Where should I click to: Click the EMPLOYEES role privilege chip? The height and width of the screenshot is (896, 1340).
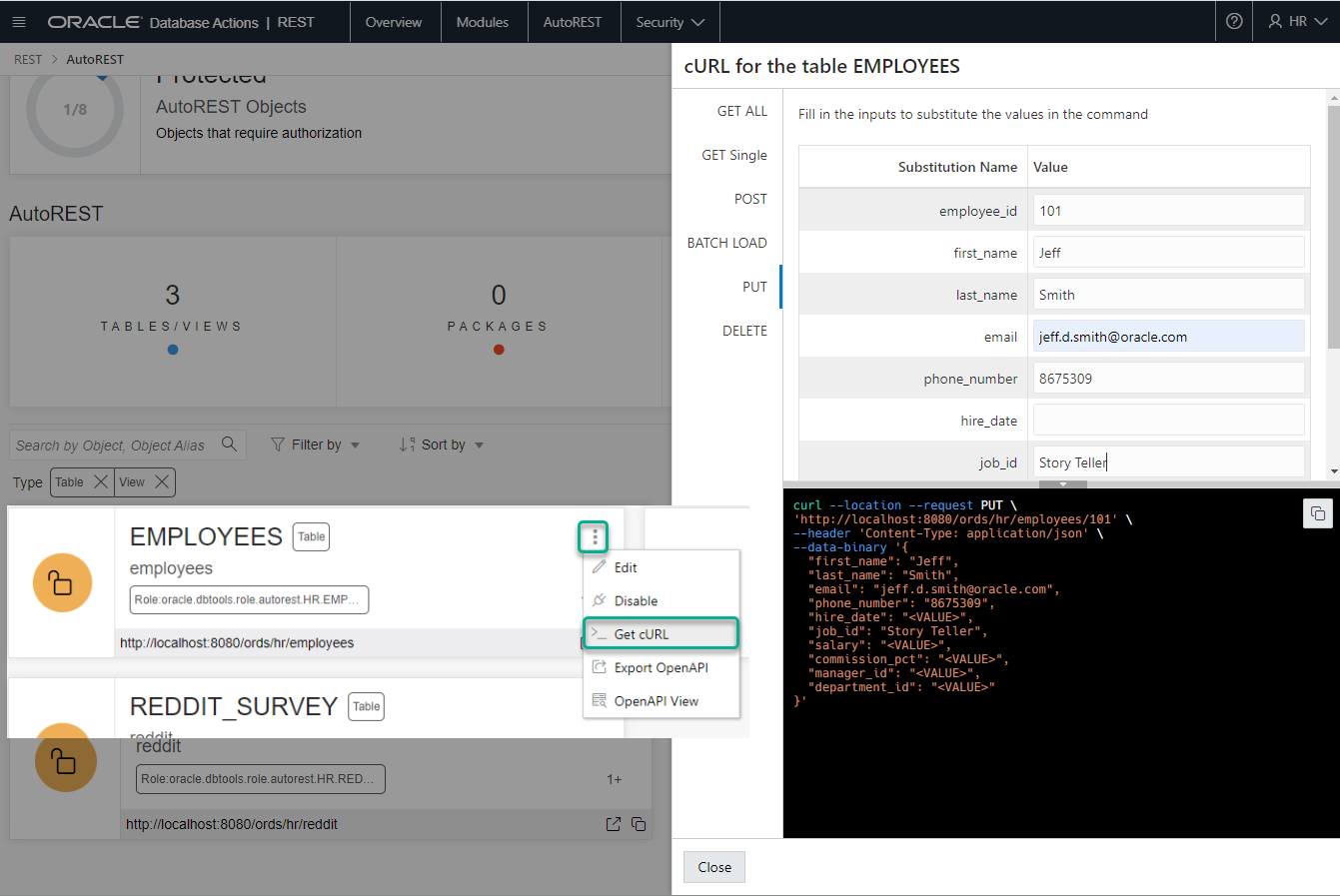pyautogui.click(x=250, y=599)
